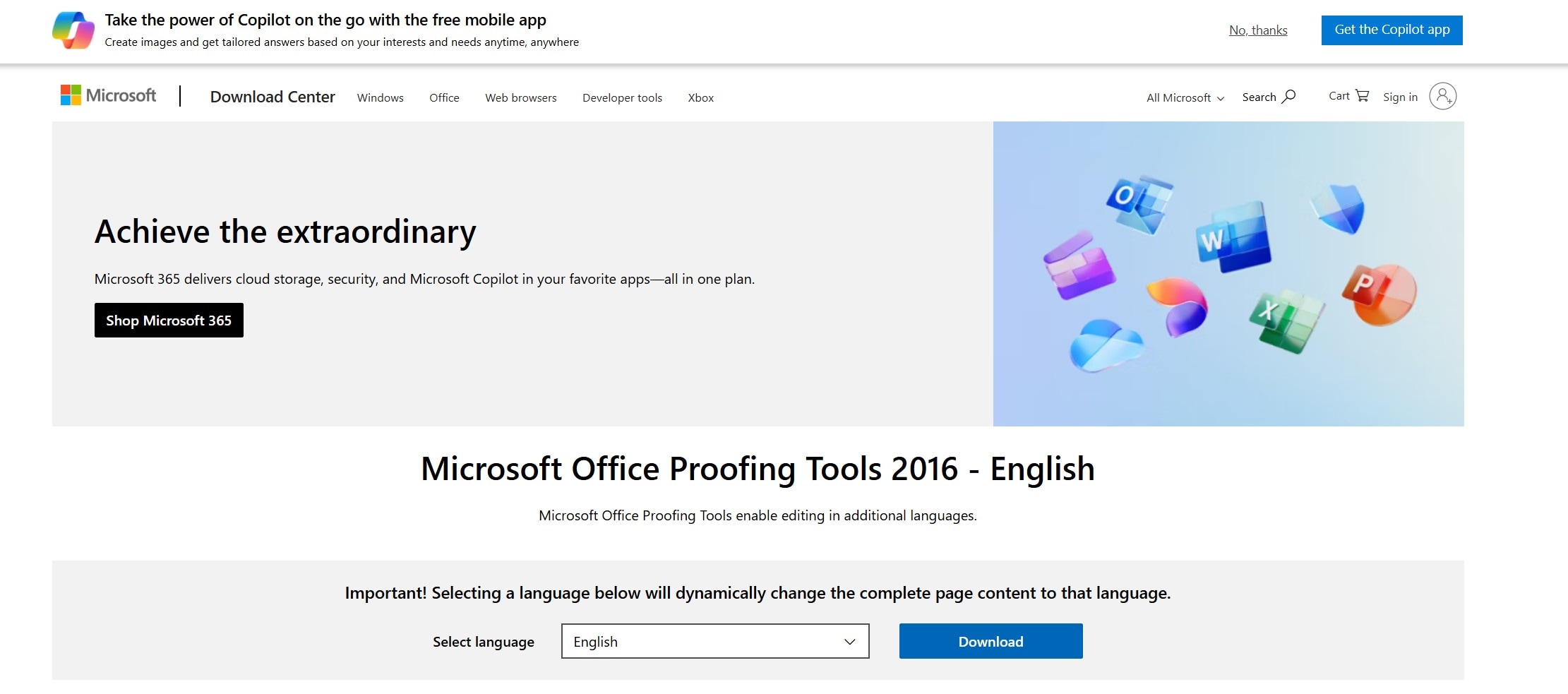Open the shopping cart icon

[1363, 95]
